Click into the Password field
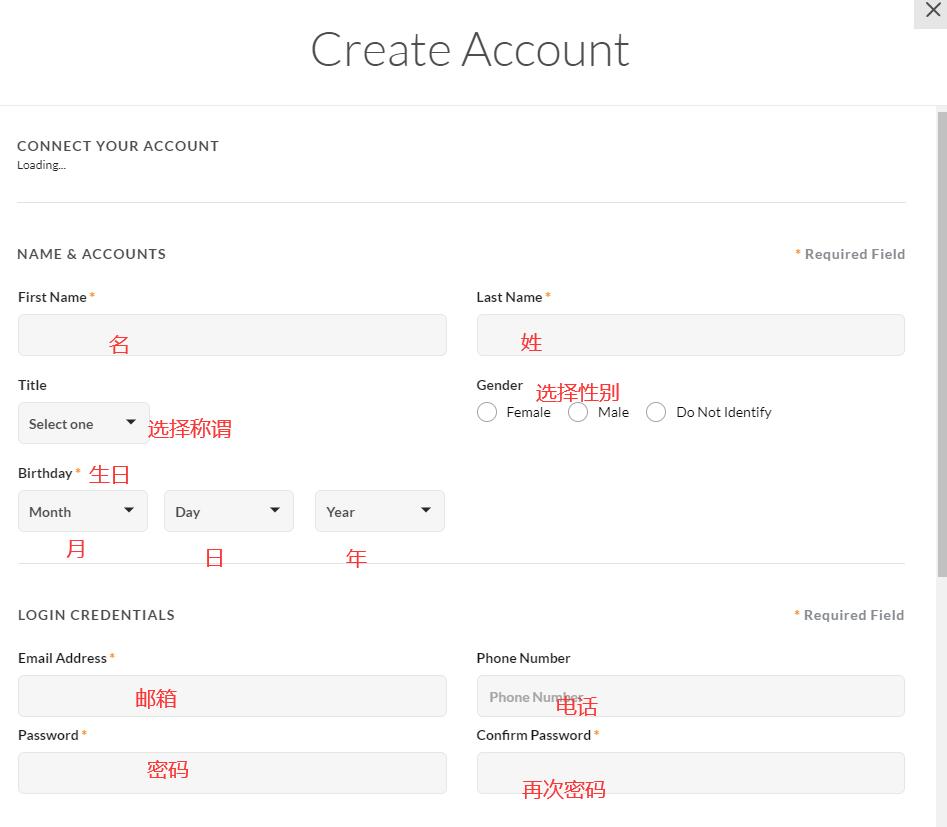The image size is (947, 827). [x=232, y=773]
